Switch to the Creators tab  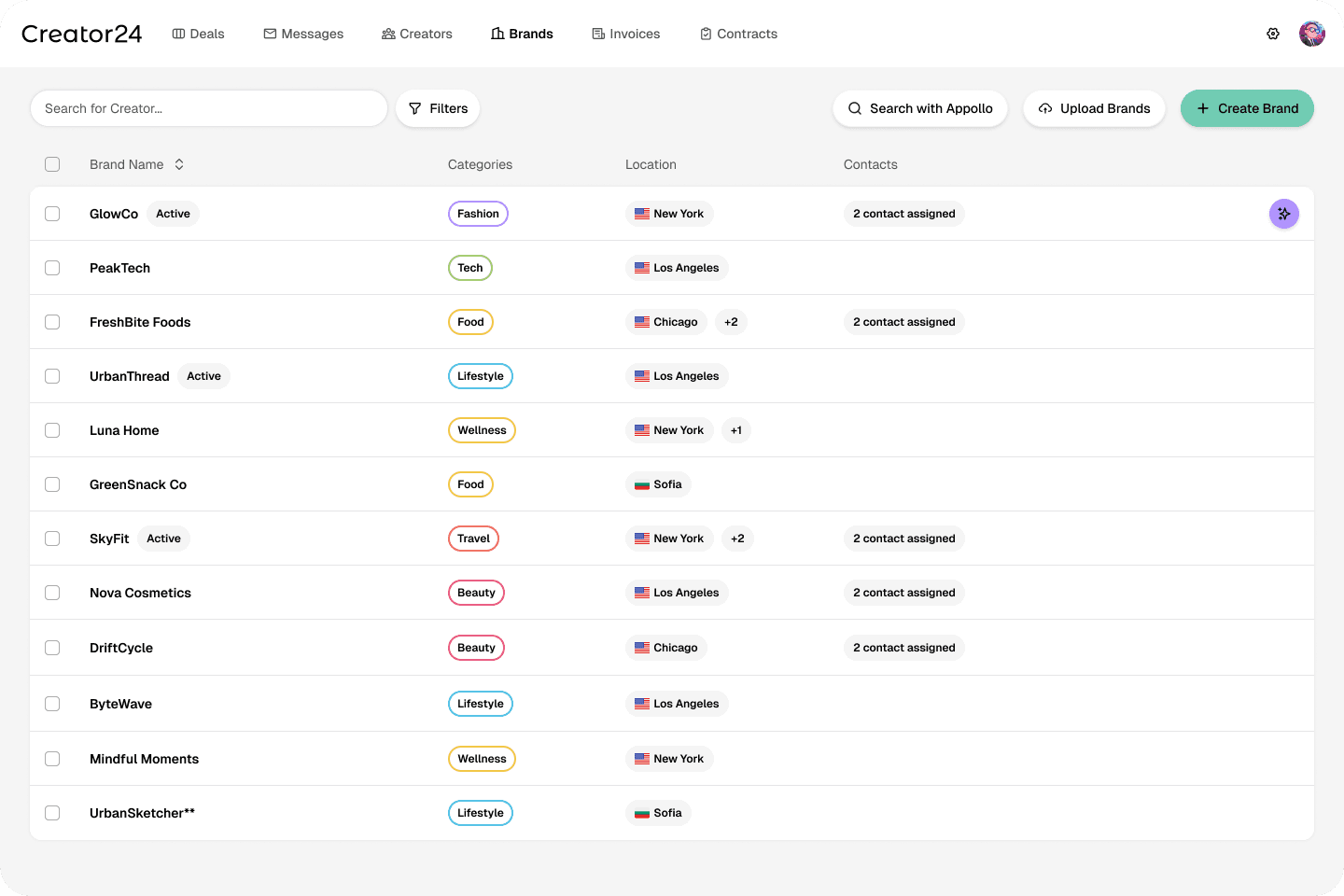coord(417,34)
